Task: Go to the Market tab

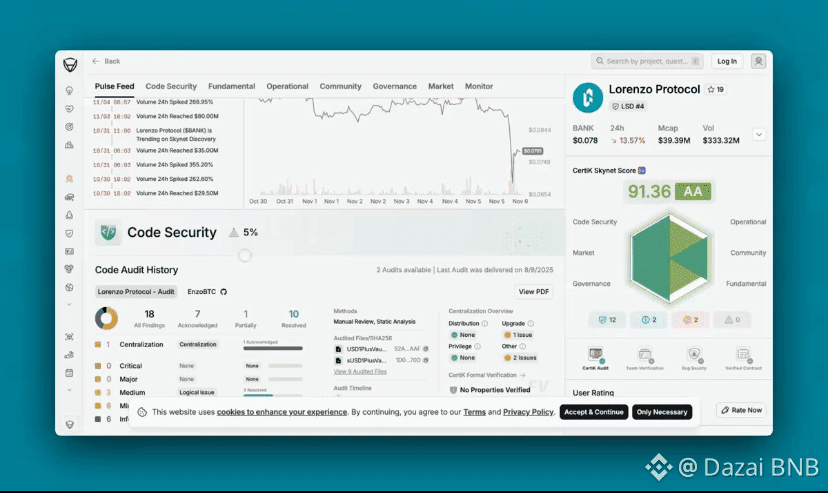Action: (441, 86)
